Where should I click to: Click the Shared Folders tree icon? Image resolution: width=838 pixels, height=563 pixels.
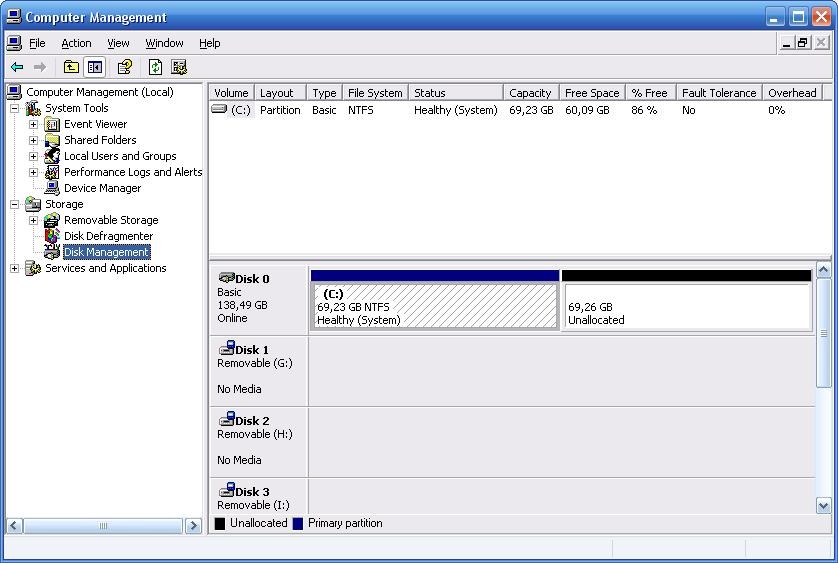point(52,141)
